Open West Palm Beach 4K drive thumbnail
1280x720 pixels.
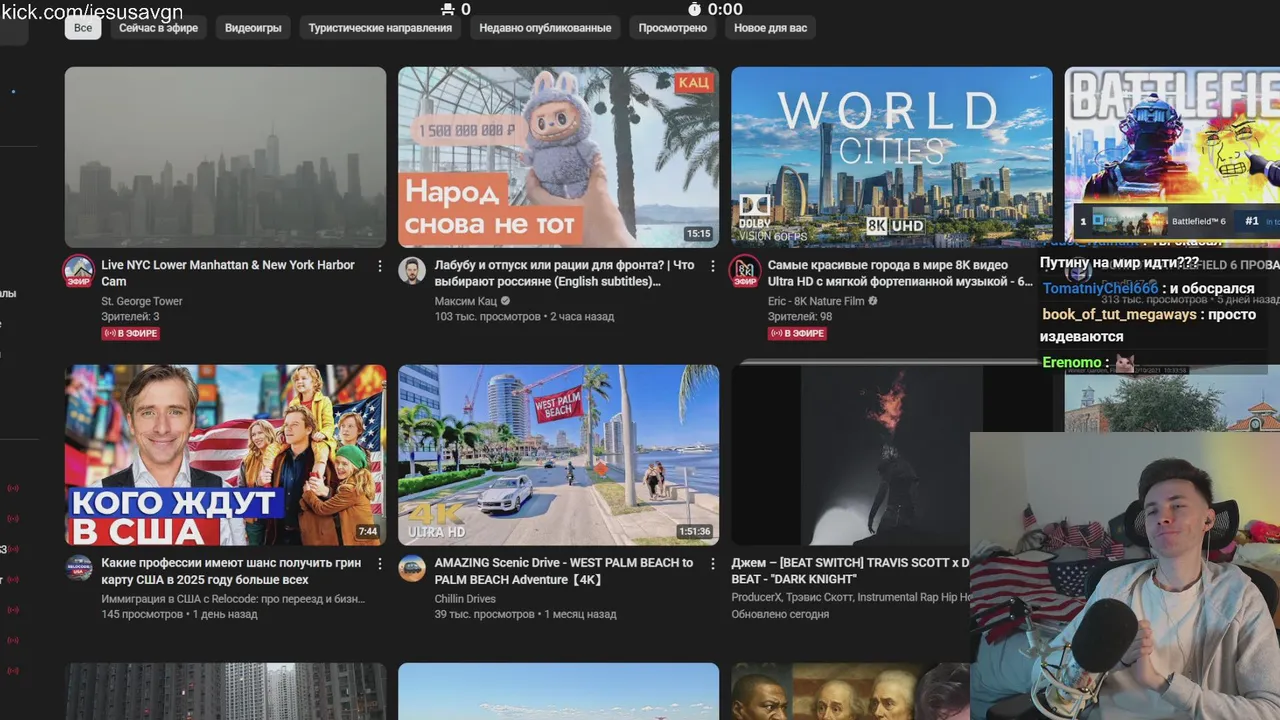tap(558, 455)
